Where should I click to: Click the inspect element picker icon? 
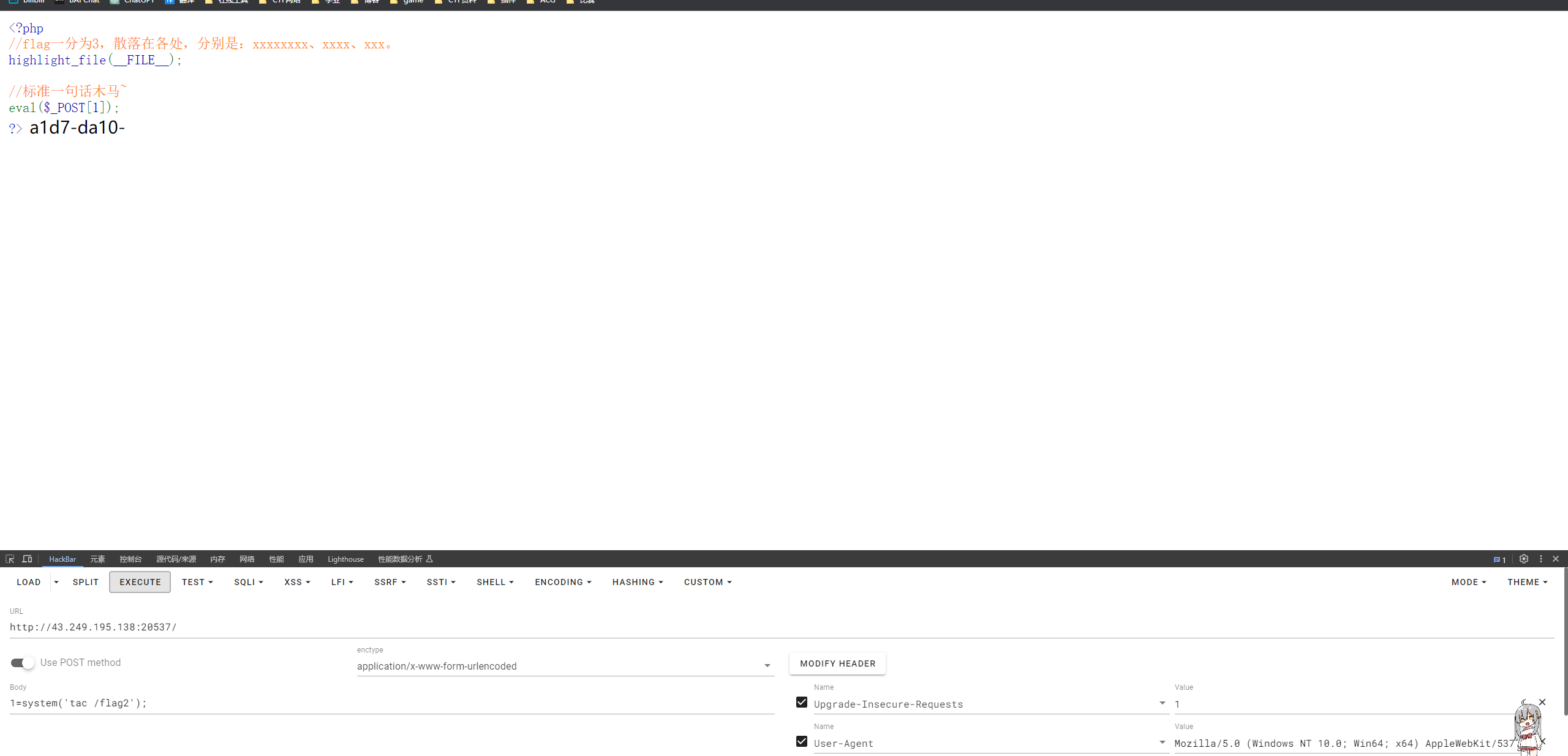click(x=10, y=559)
